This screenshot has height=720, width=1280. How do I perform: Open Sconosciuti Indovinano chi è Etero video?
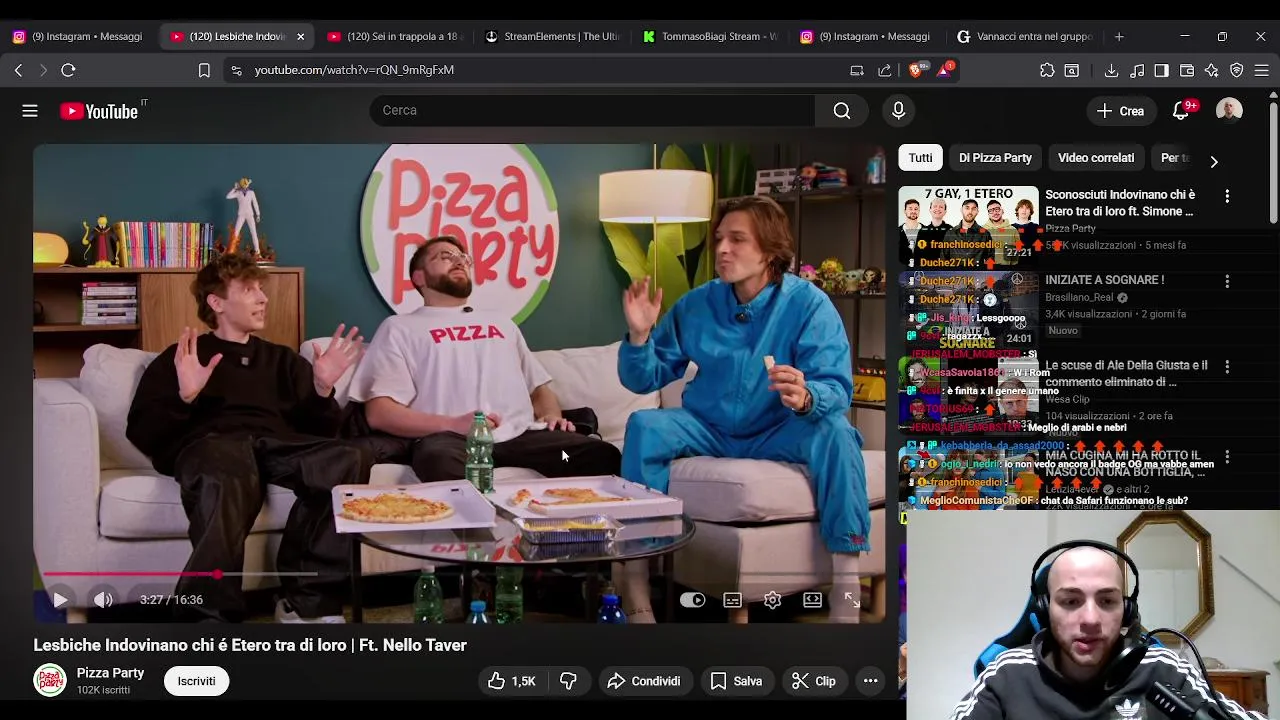tap(1120, 203)
